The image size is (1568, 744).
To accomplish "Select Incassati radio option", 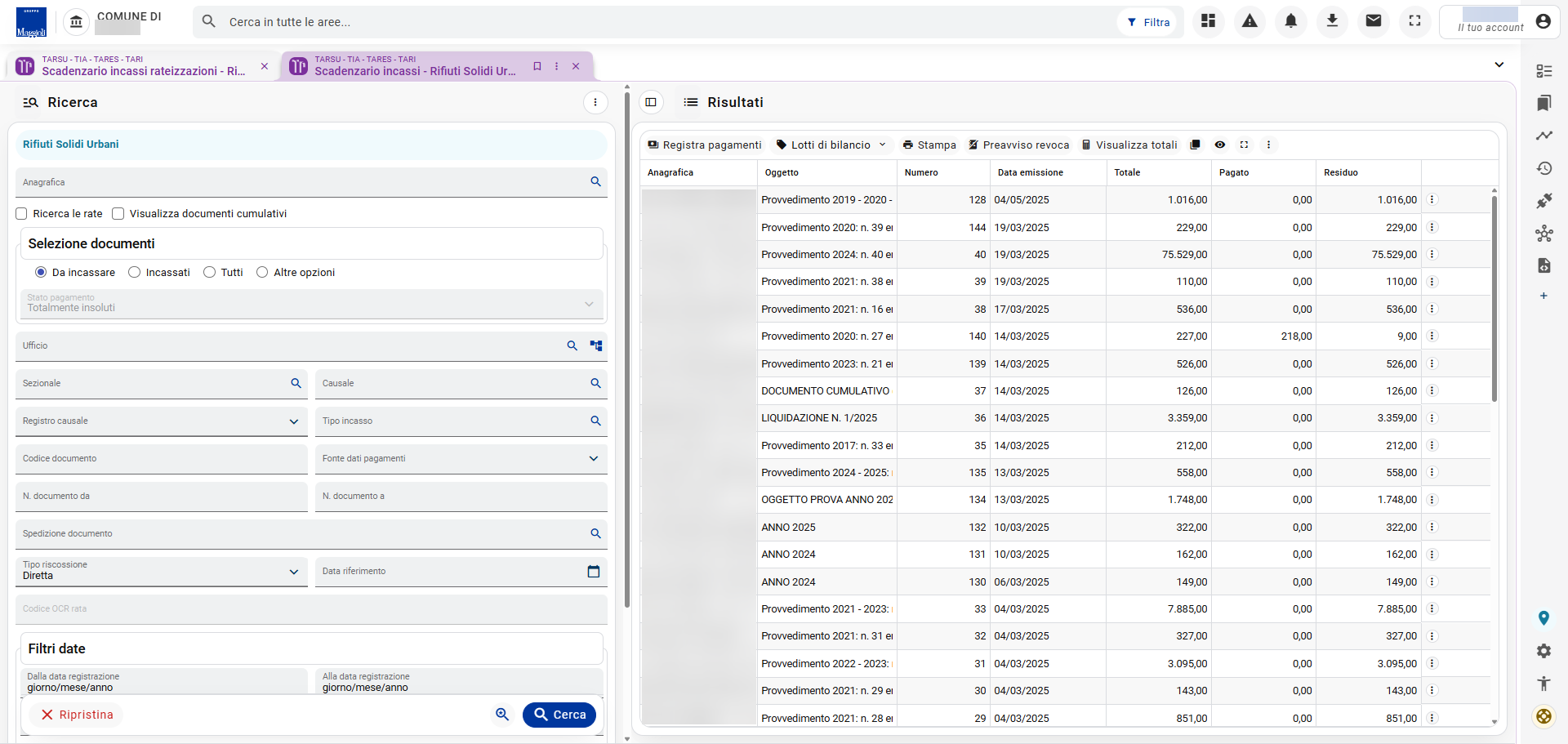I will tap(135, 272).
